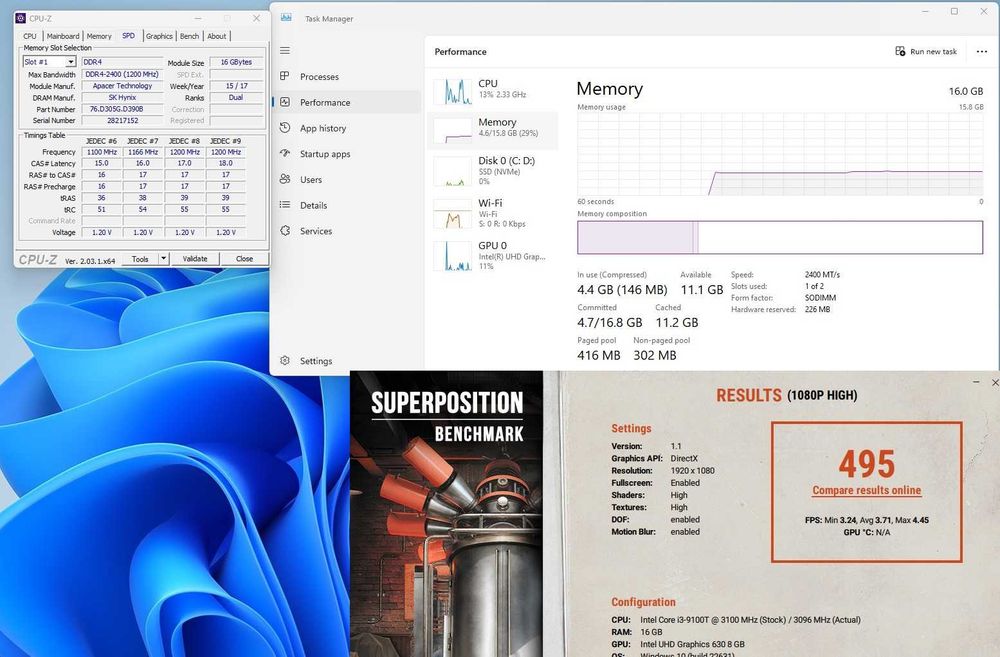Click the Run new task icon
Screen dimensions: 1000x657
[900, 51]
